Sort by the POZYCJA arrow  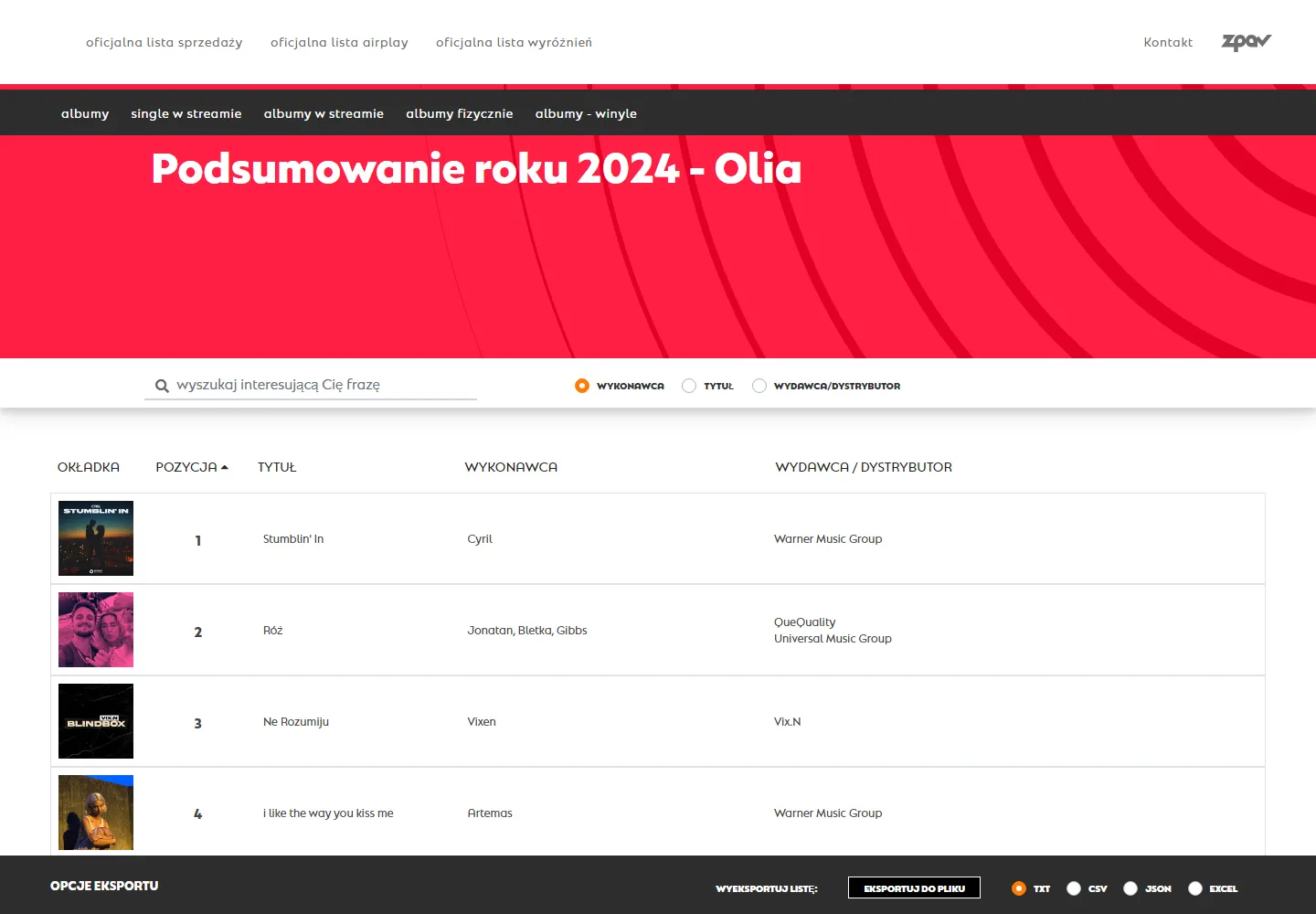pos(225,467)
